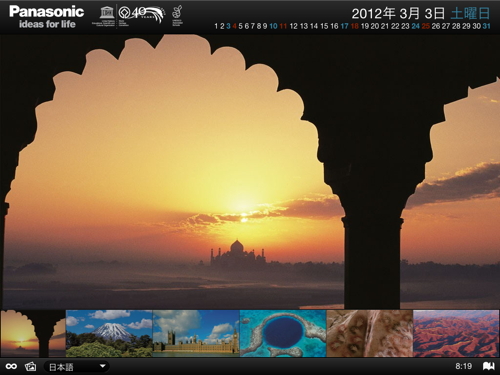Screen dimensions: 500x375
Task: Select day 11 in the calendar strip
Action: 283,26
